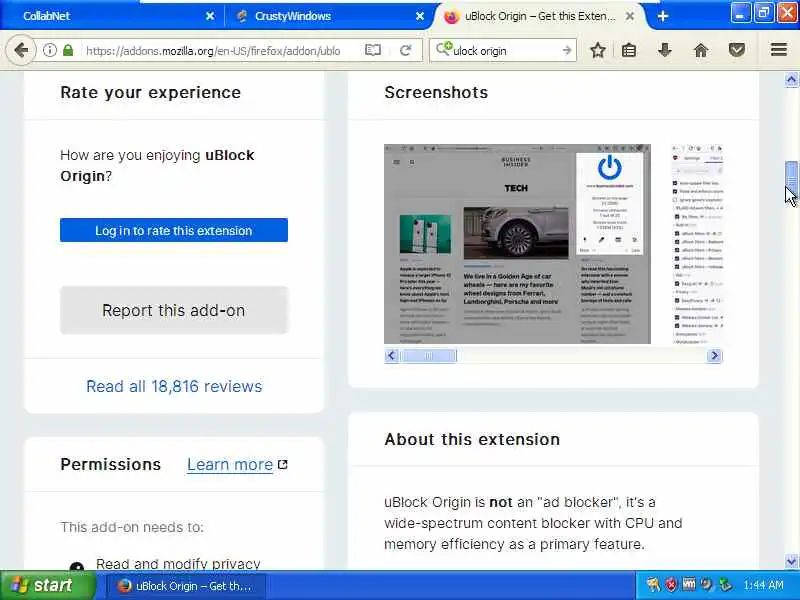The image size is (800, 600).
Task: Close the CrustyWindows tab
Action: tap(419, 16)
